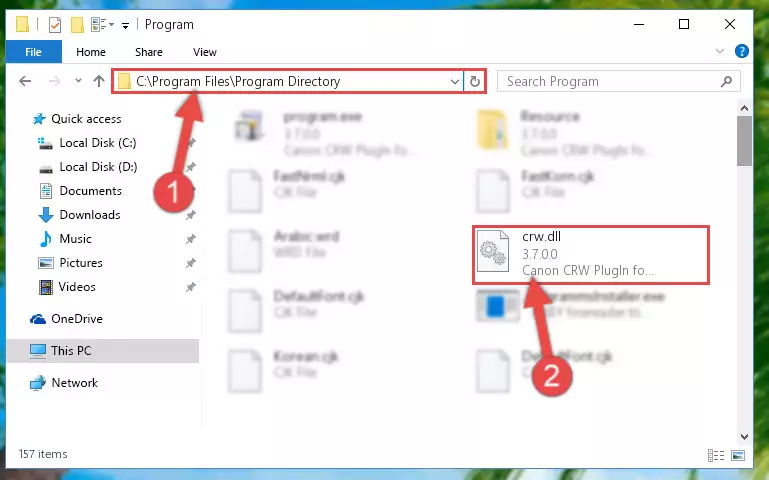This screenshot has height=480, width=769.
Task: Click the New folder quick access icon
Action: pos(77,25)
